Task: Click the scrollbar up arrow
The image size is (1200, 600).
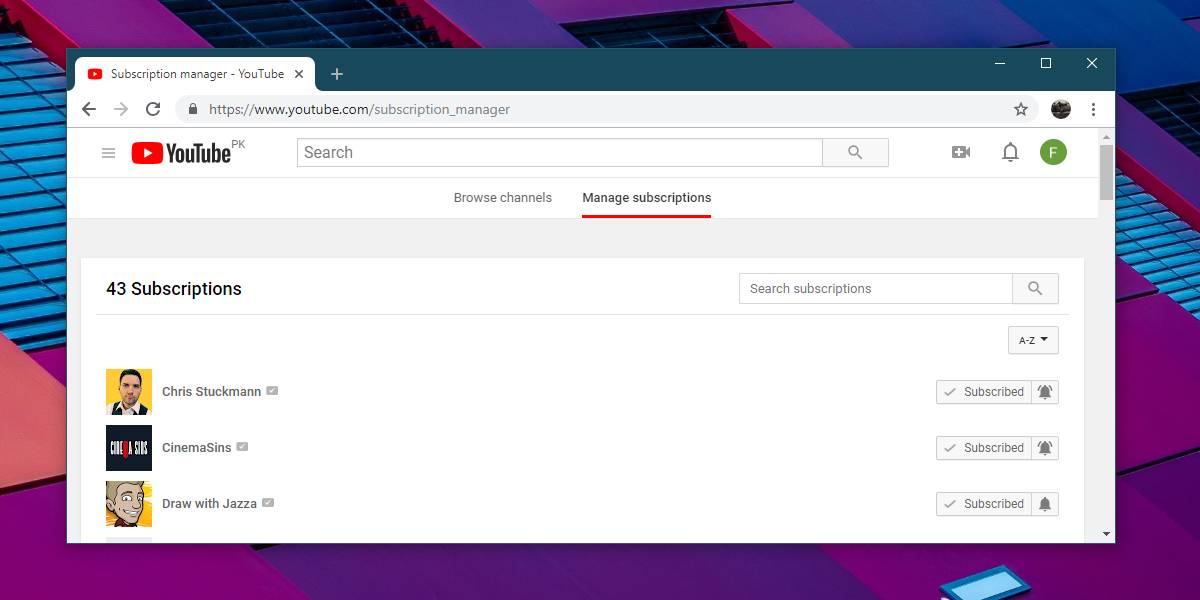Action: pos(1106,135)
